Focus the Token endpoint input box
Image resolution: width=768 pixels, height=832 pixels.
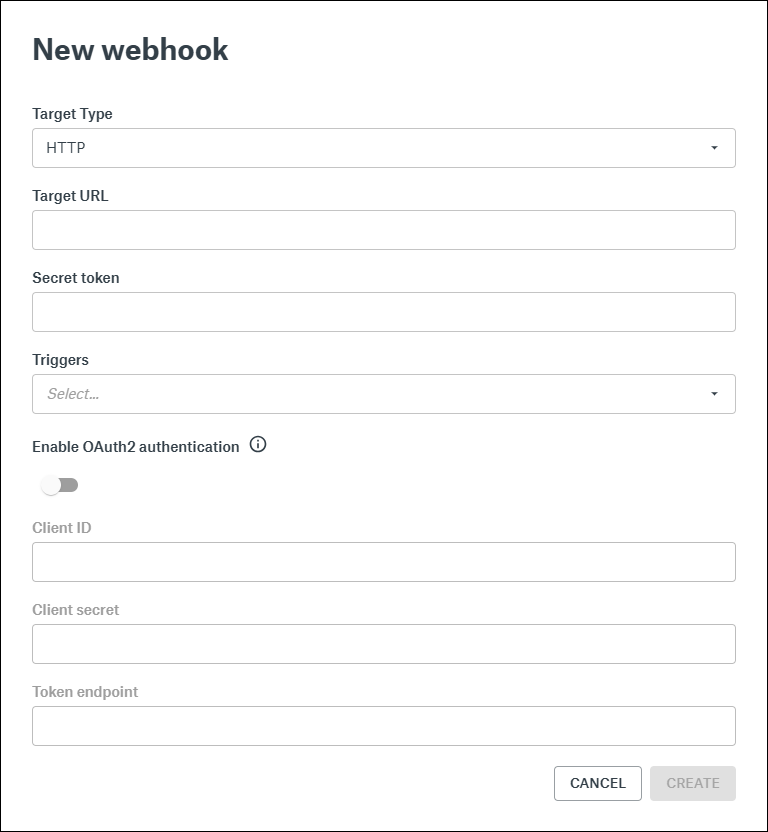384,726
